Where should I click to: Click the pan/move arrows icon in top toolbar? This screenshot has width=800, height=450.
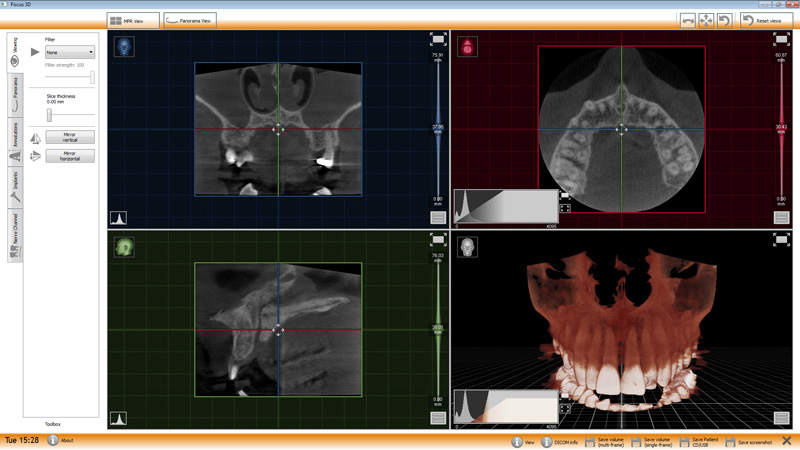coord(706,20)
